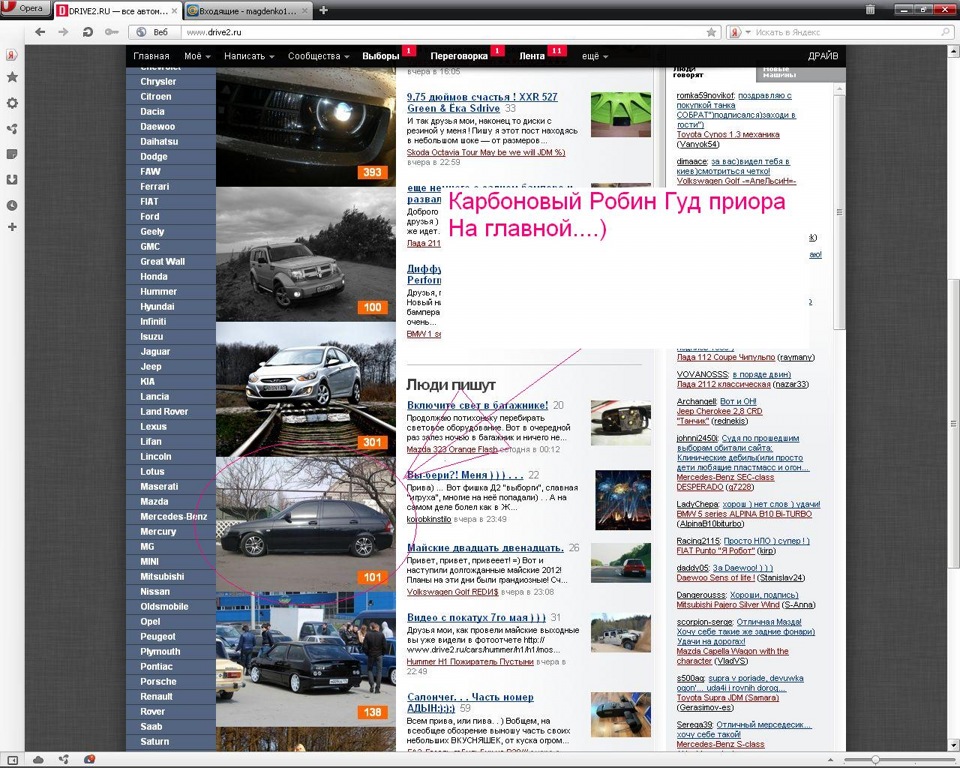
Task: Switch to the Входящие mail tab
Action: coord(247,11)
